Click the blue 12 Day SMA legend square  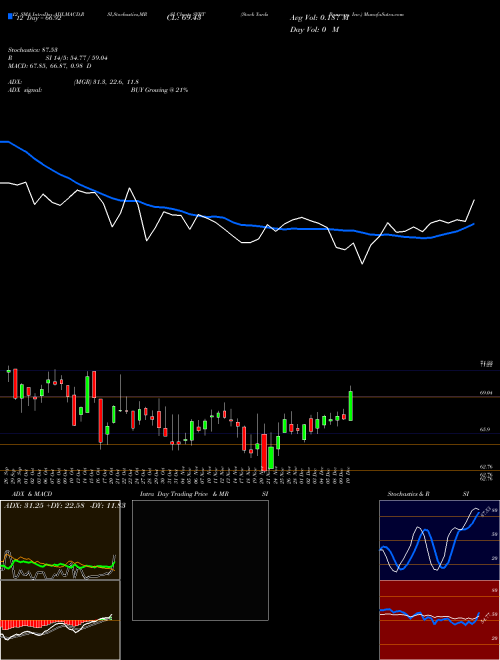click(10, 16)
